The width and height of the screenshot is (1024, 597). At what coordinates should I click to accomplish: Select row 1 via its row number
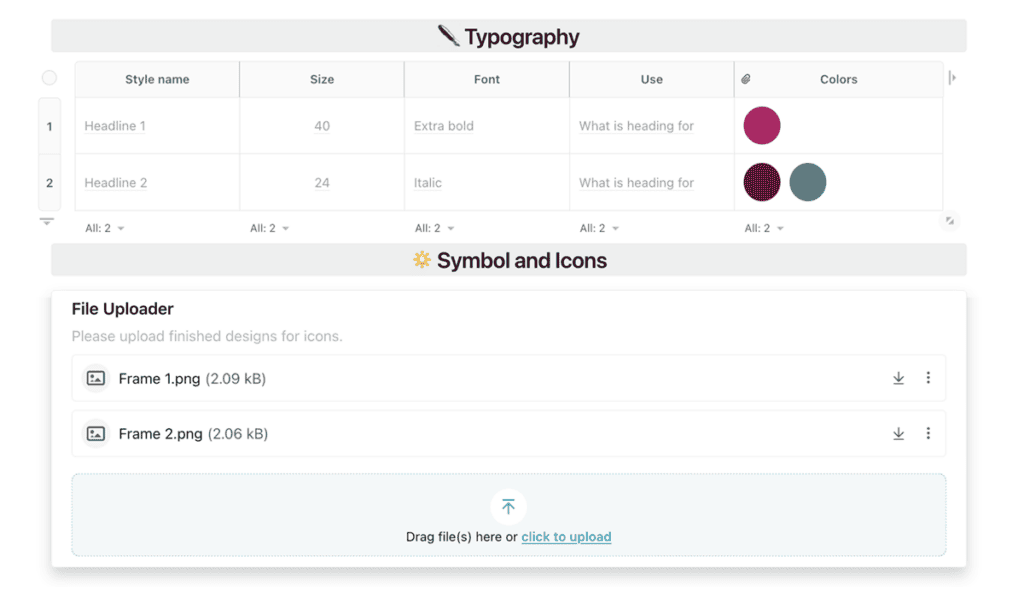(49, 127)
